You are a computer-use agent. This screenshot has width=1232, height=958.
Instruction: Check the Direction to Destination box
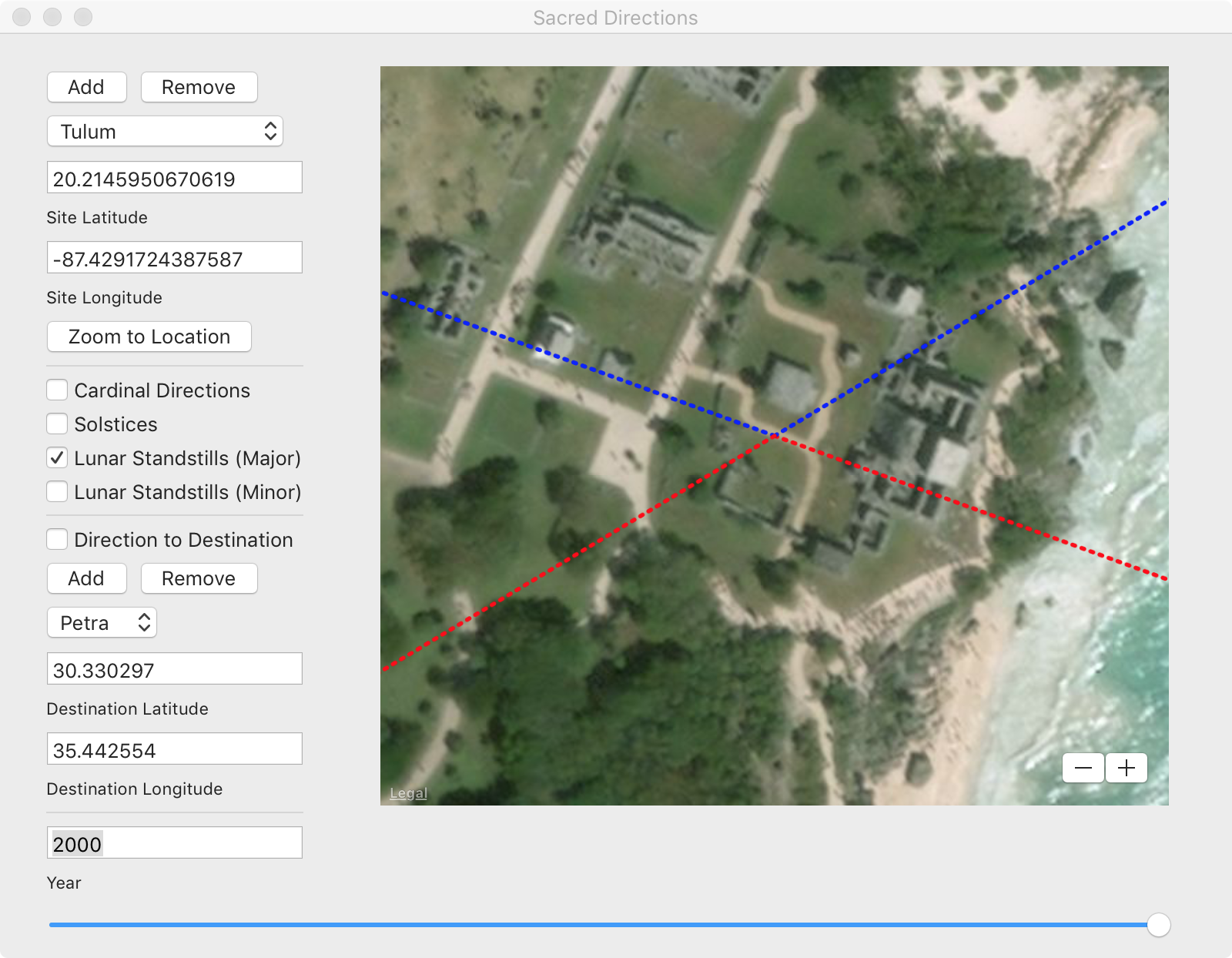57,540
